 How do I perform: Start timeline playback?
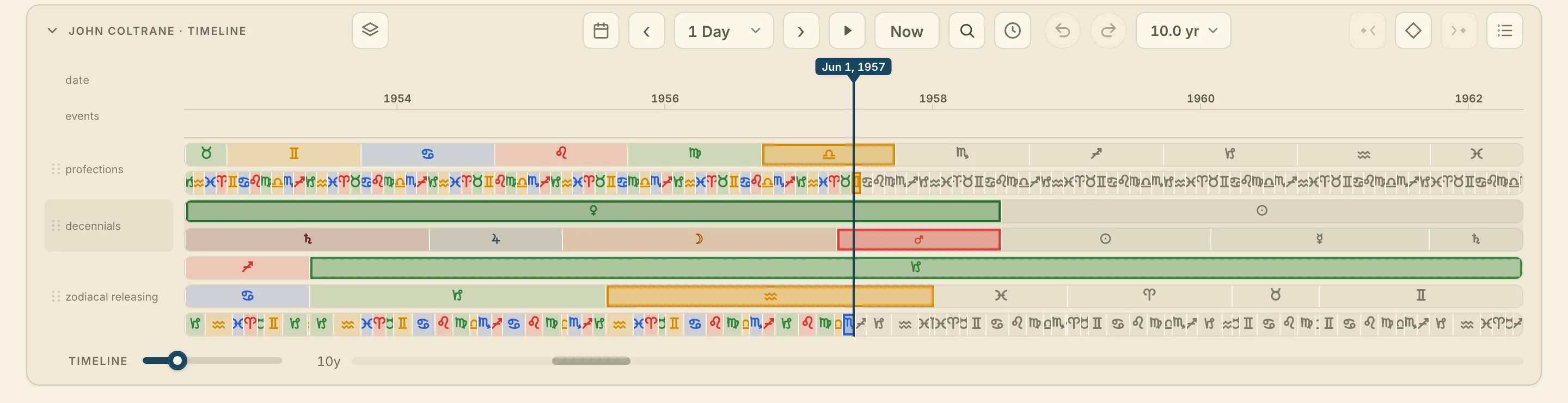tap(847, 30)
